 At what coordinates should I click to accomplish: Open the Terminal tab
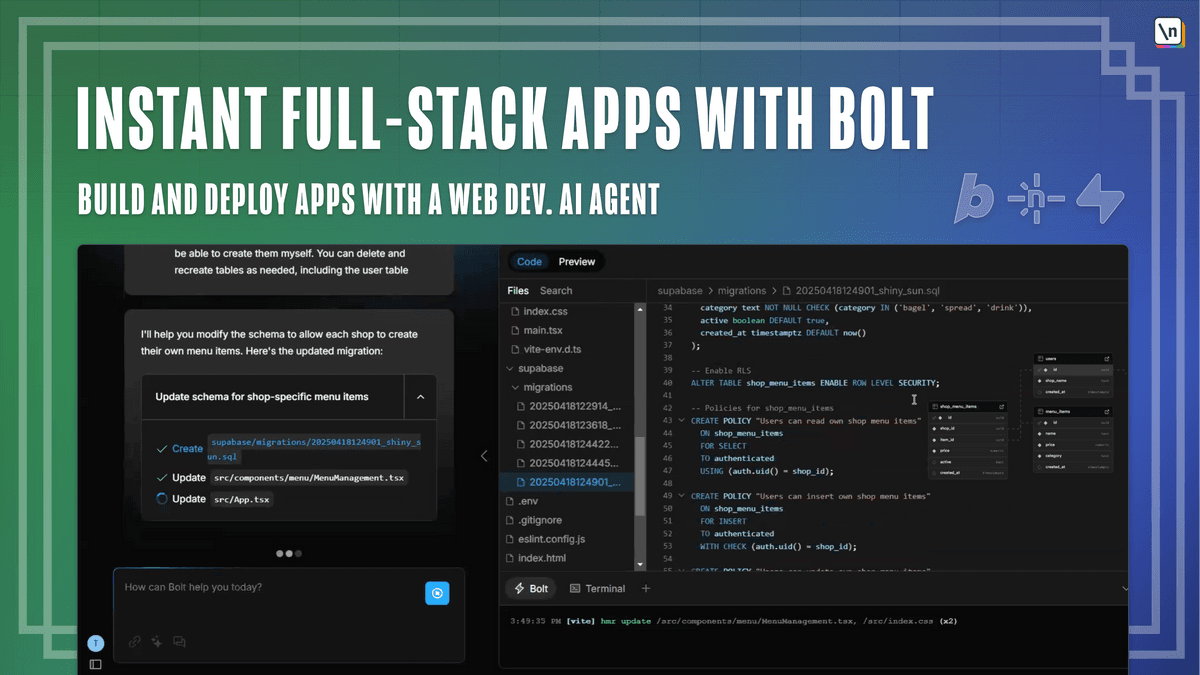pos(604,588)
